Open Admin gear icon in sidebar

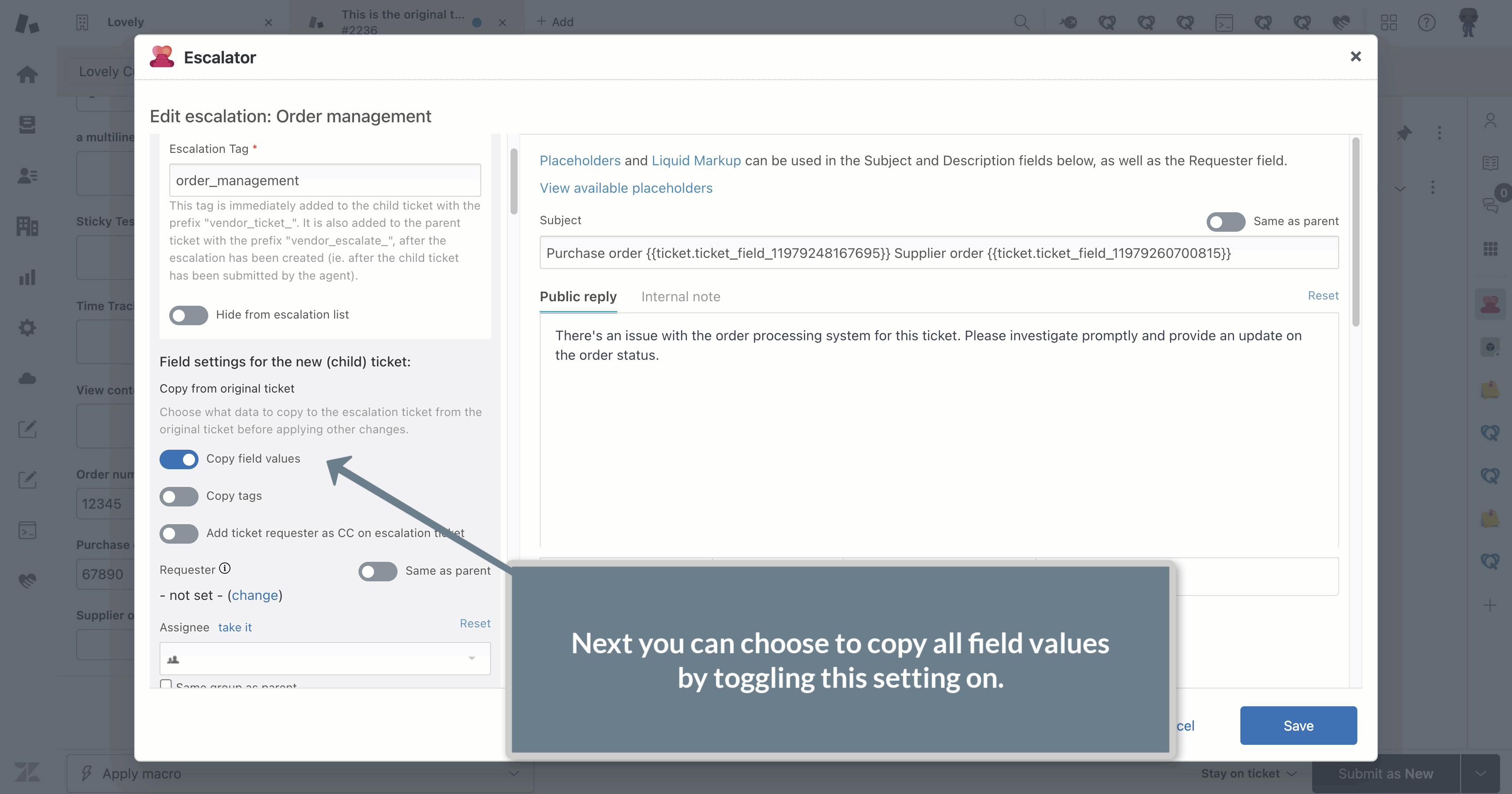pos(27,327)
